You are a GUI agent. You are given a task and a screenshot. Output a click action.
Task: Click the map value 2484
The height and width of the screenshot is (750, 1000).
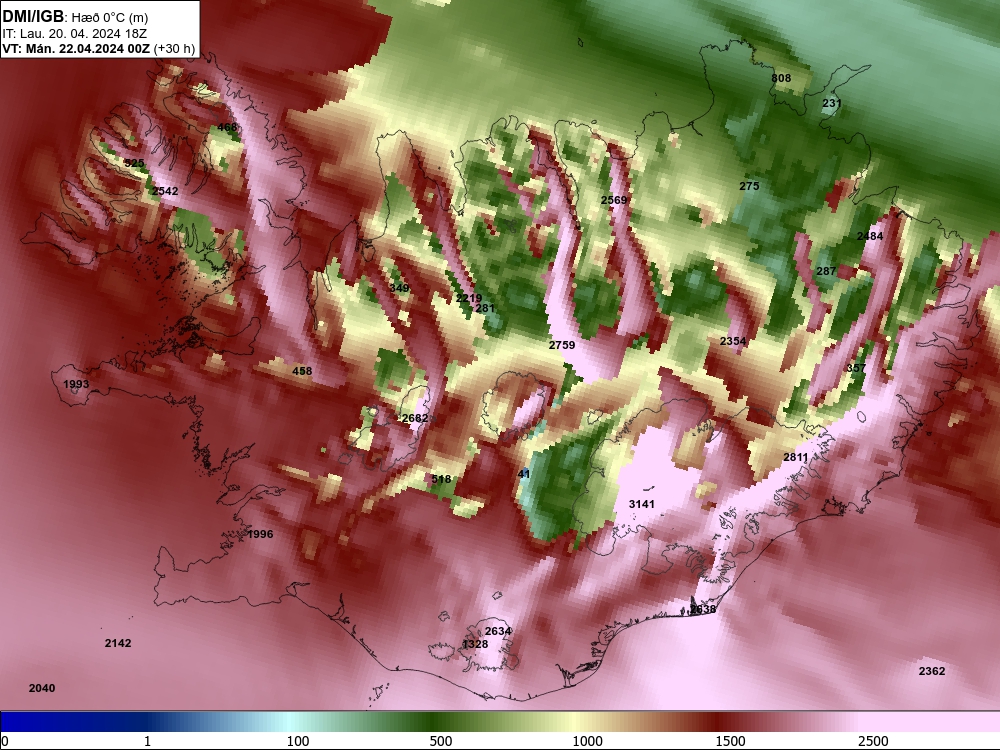[x=870, y=237]
